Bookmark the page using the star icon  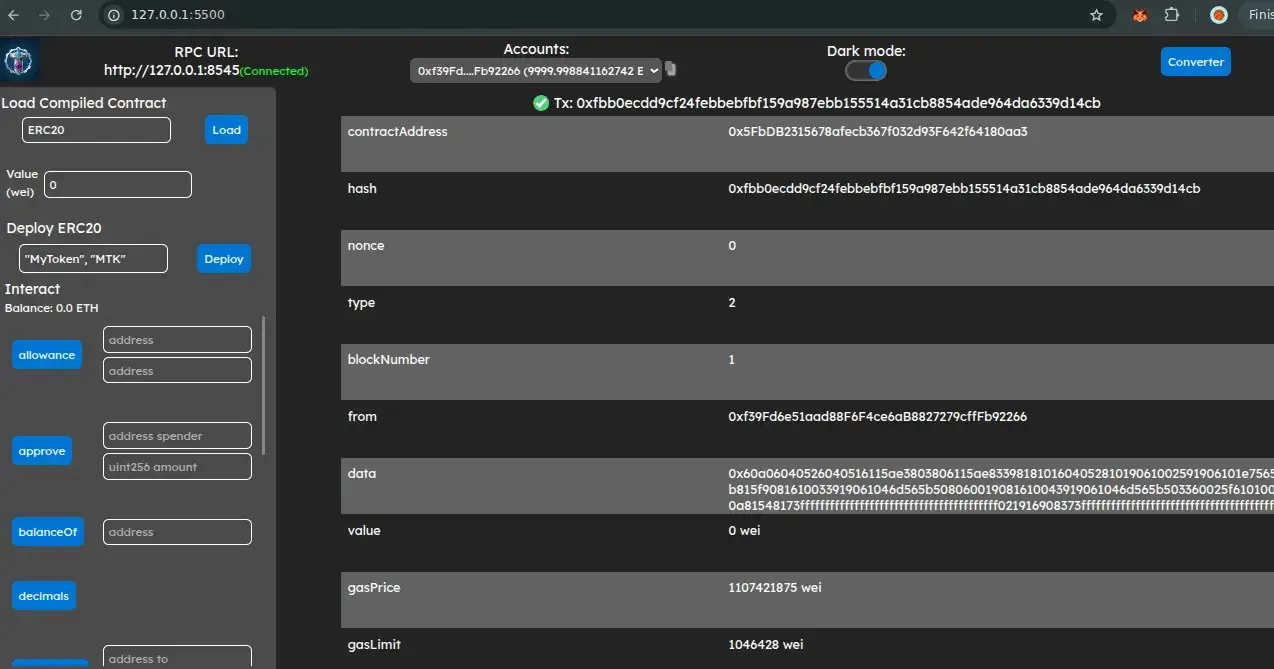(x=1096, y=15)
